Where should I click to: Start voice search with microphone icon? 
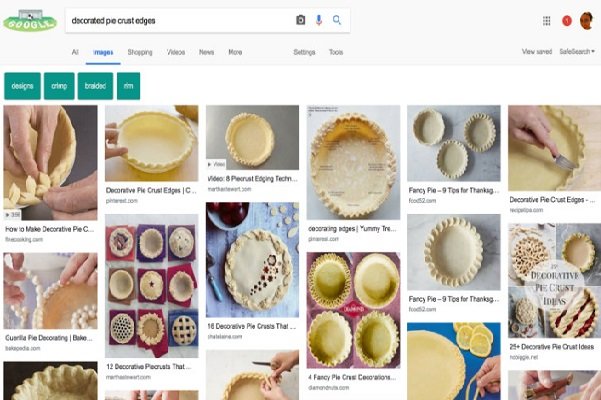319,20
